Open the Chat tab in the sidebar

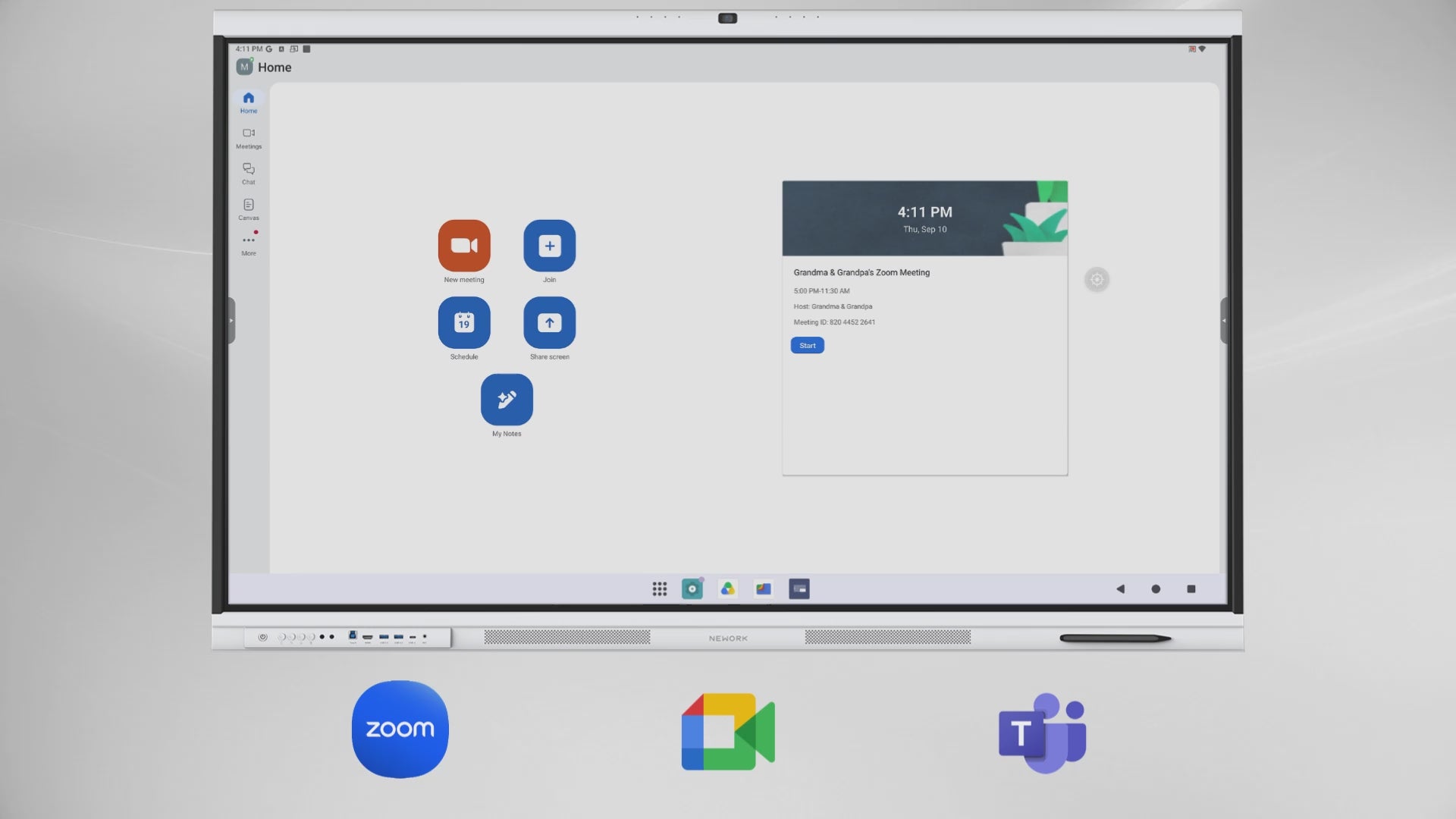point(249,174)
